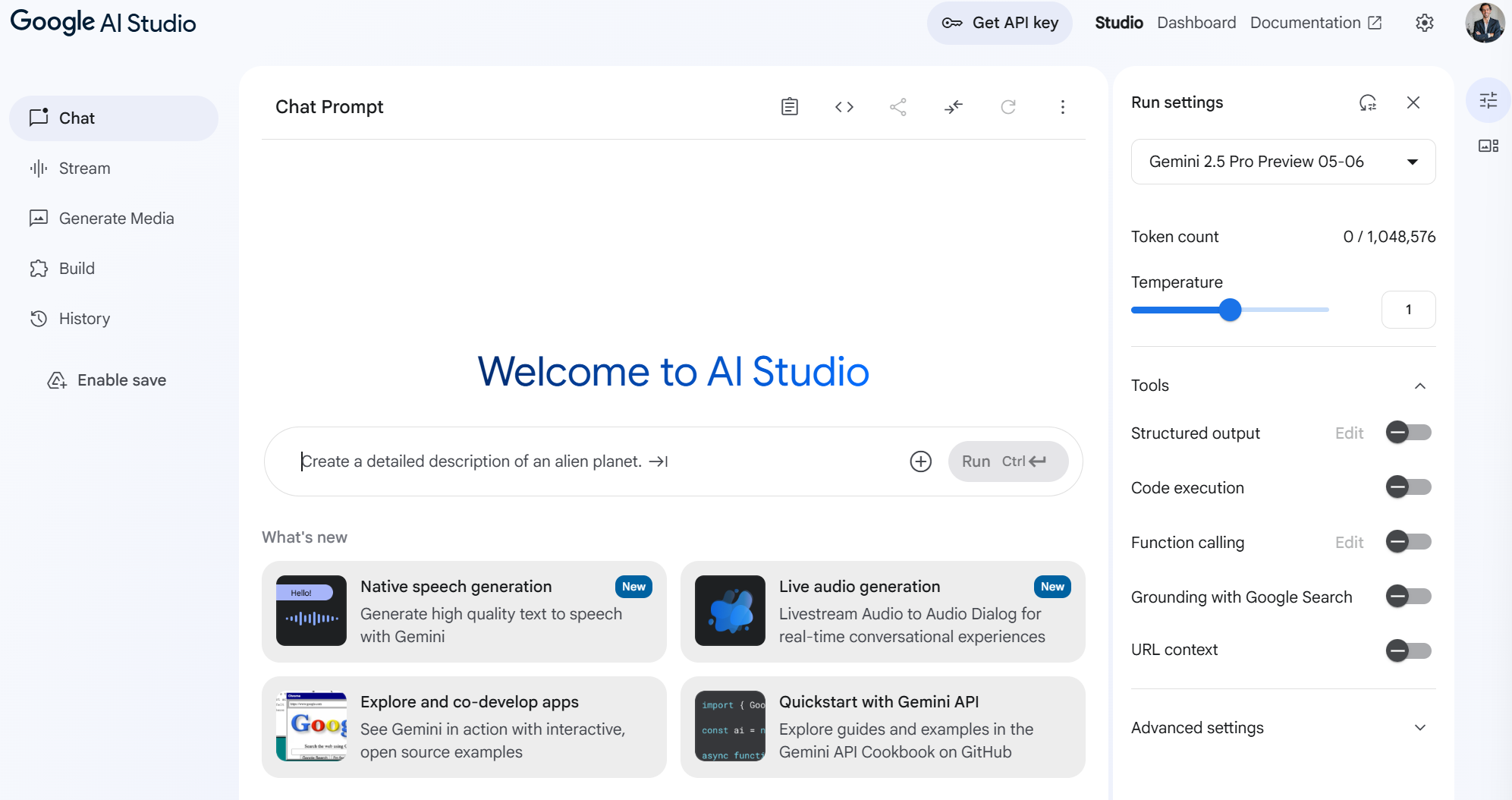Open the three-dot more options menu
The height and width of the screenshot is (800, 1512).
(x=1062, y=107)
